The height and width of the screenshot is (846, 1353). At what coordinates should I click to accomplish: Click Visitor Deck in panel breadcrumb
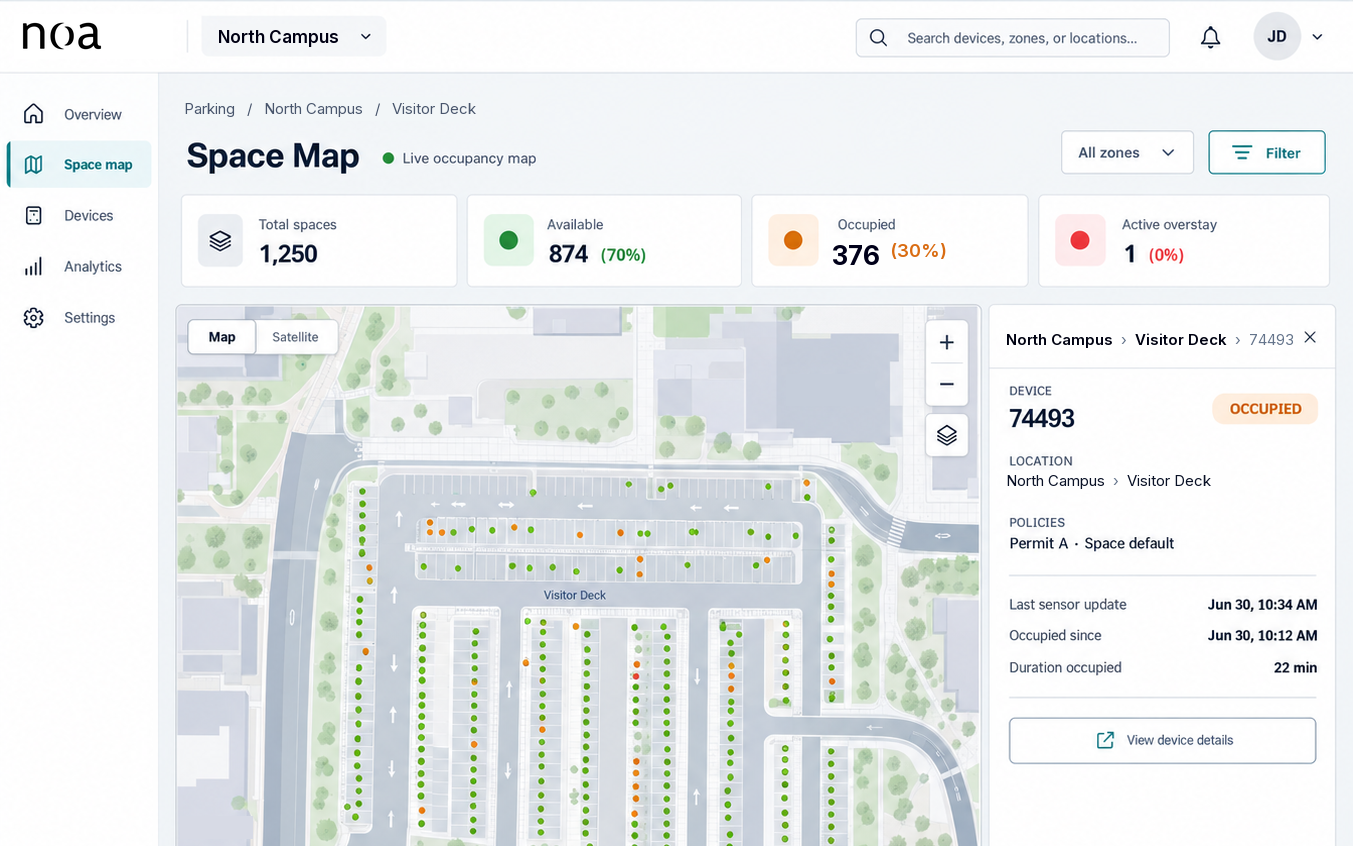(1180, 340)
